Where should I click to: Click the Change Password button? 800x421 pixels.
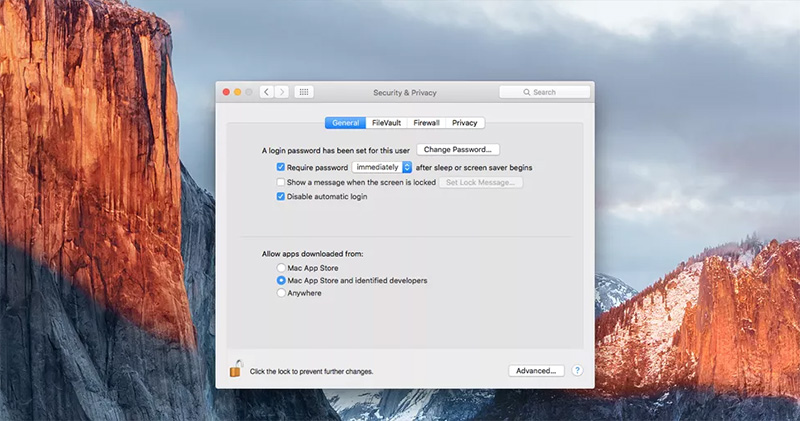click(x=458, y=150)
